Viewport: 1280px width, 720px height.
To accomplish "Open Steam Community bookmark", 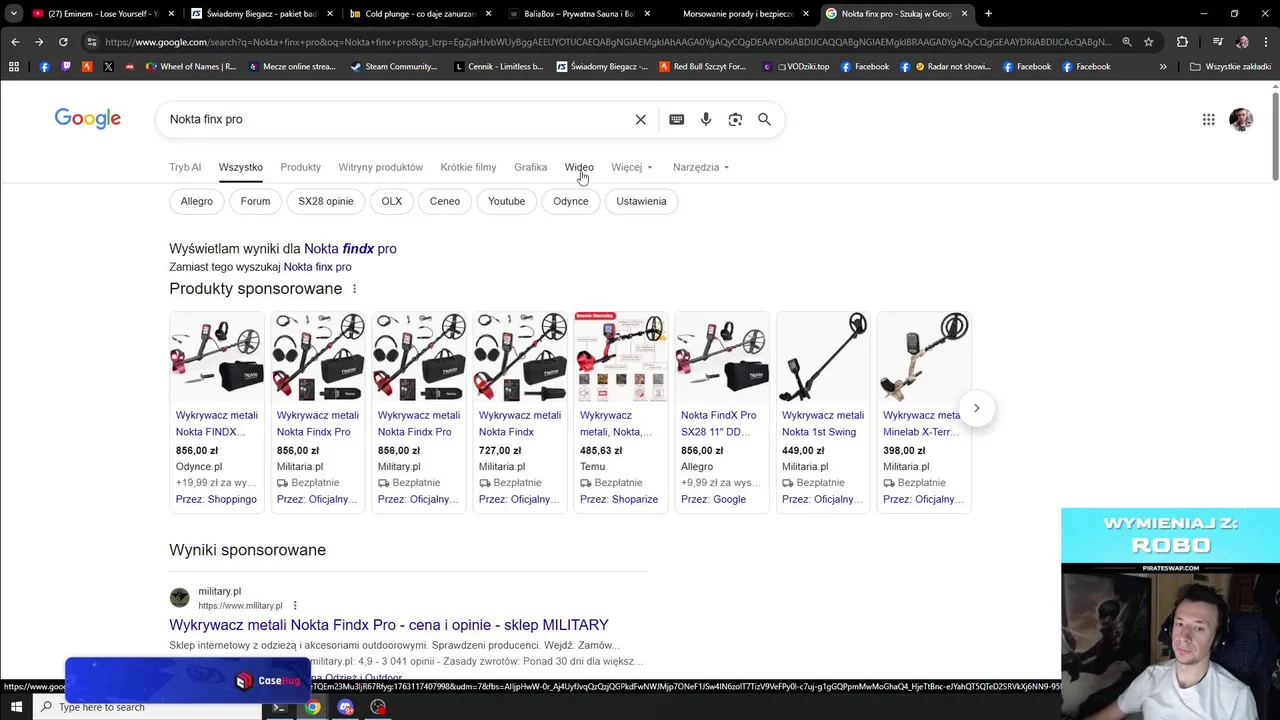I will (x=394, y=67).
